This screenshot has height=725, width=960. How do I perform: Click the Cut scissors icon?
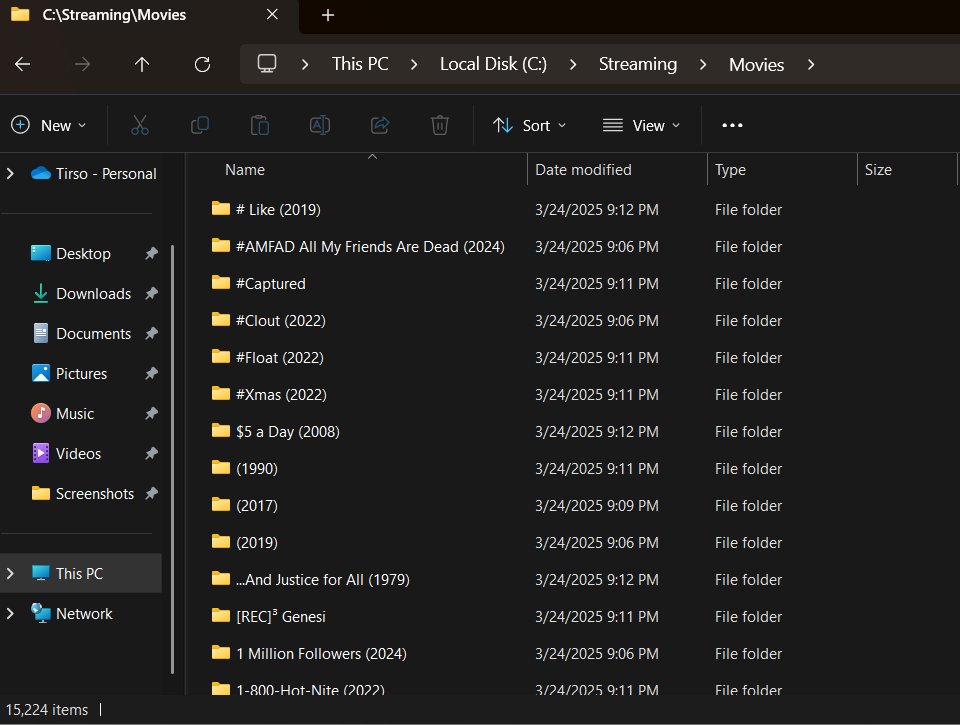[x=139, y=125]
